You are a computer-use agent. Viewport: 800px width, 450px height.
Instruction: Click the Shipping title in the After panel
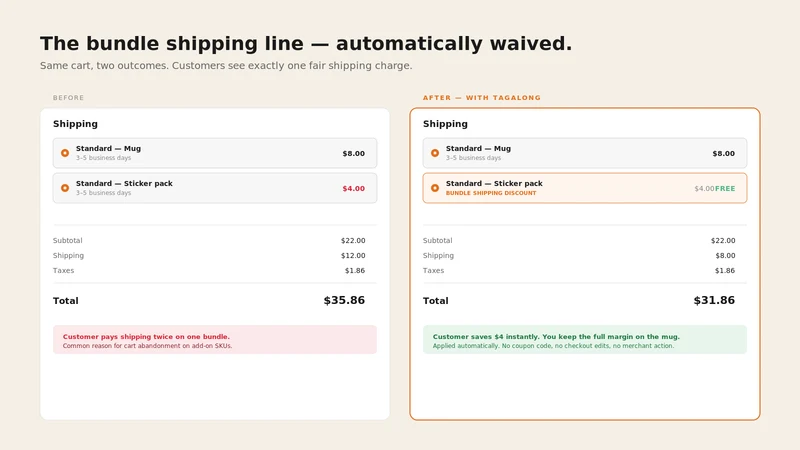click(445, 124)
